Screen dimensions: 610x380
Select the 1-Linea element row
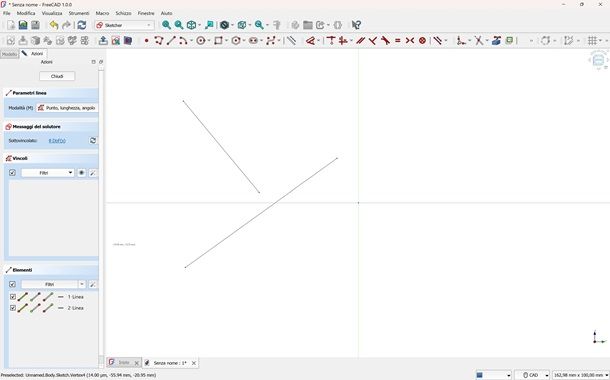[x=53, y=297]
